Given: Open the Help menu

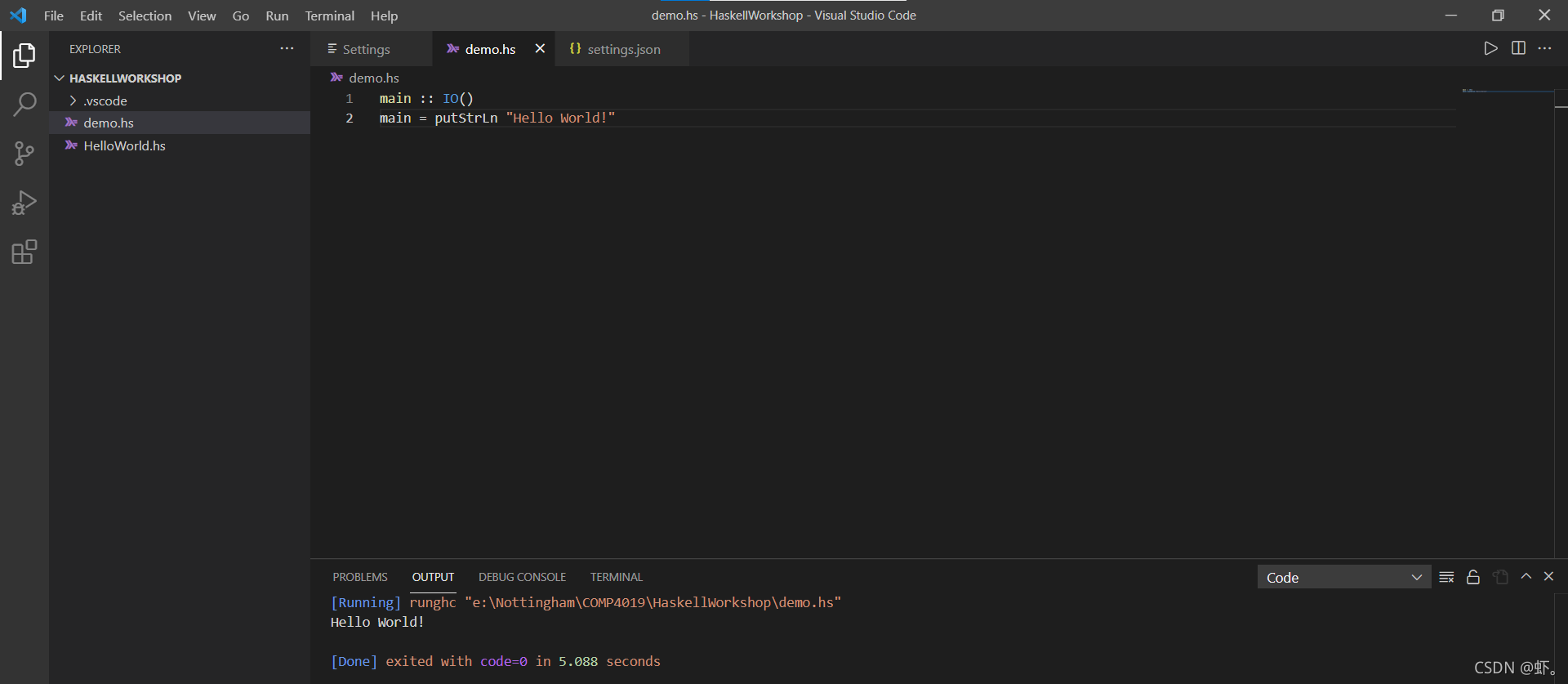Looking at the screenshot, I should point(384,16).
